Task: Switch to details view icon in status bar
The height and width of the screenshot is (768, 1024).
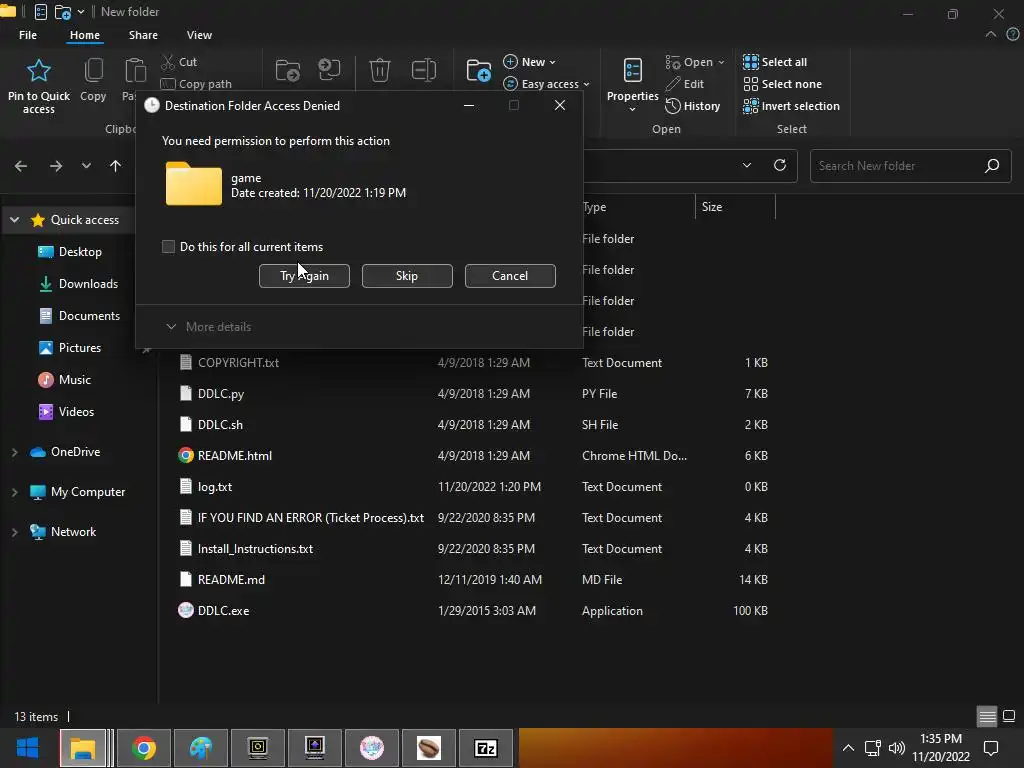Action: click(987, 716)
